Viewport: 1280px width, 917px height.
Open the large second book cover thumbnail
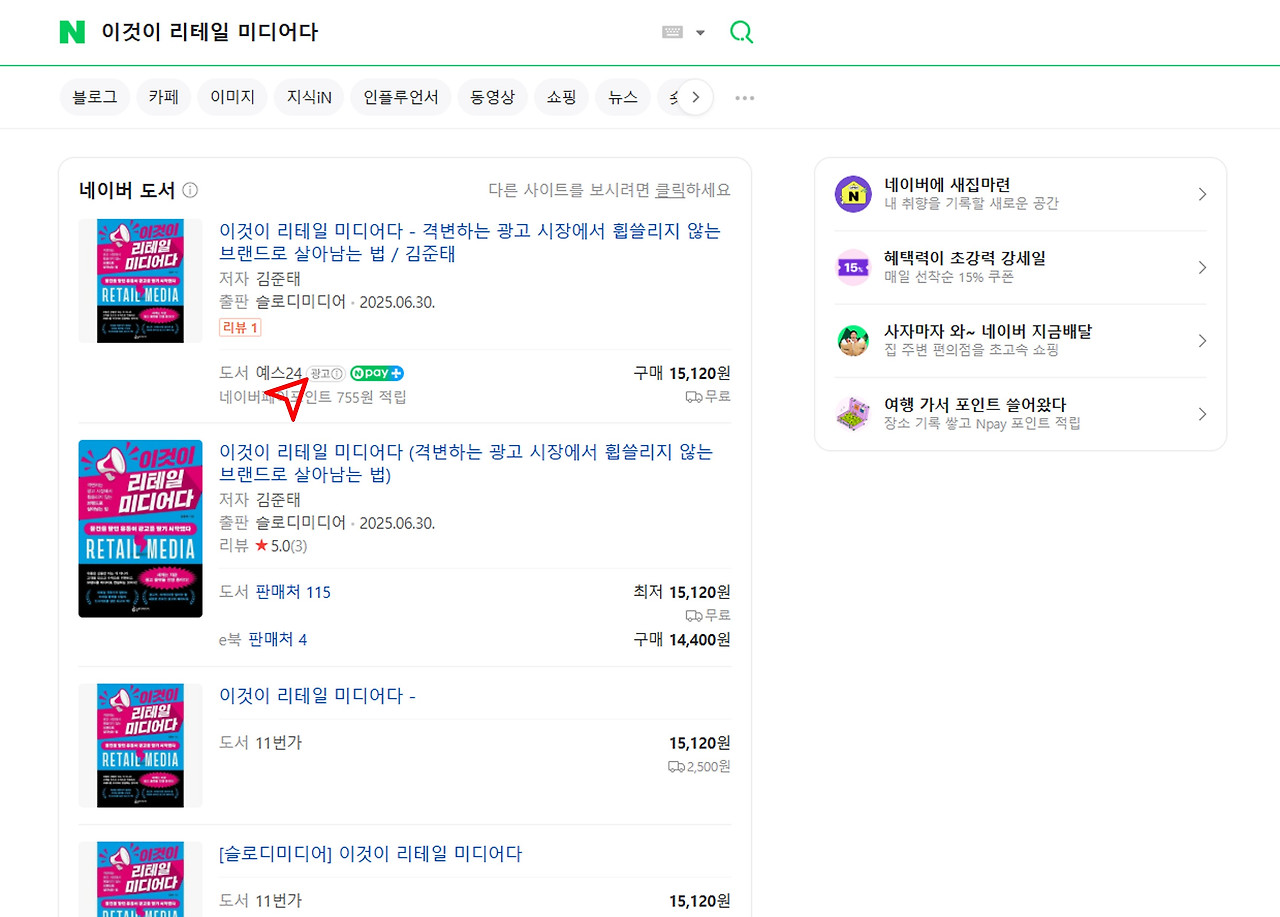pos(140,529)
